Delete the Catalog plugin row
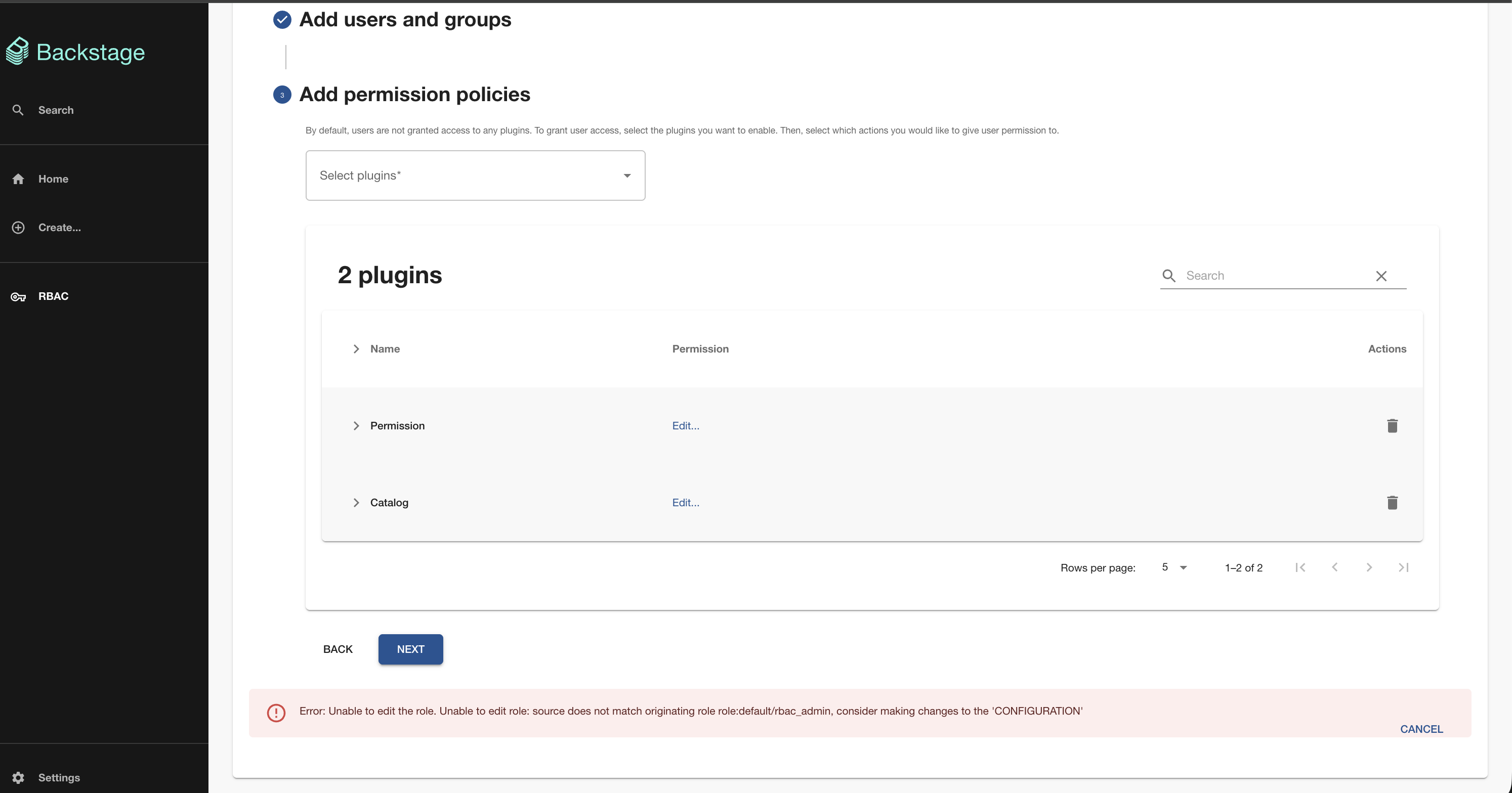 (x=1392, y=502)
